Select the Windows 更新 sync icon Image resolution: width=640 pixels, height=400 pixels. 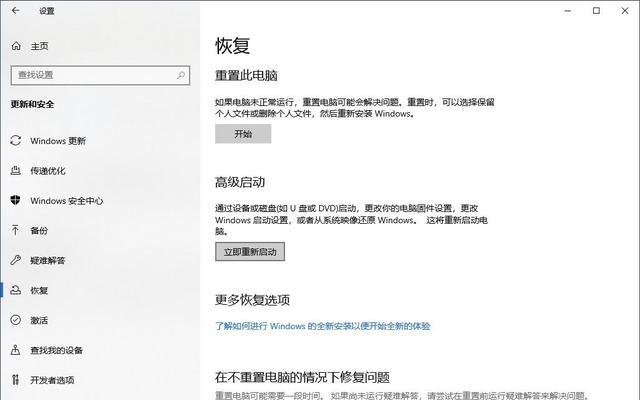click(16, 140)
